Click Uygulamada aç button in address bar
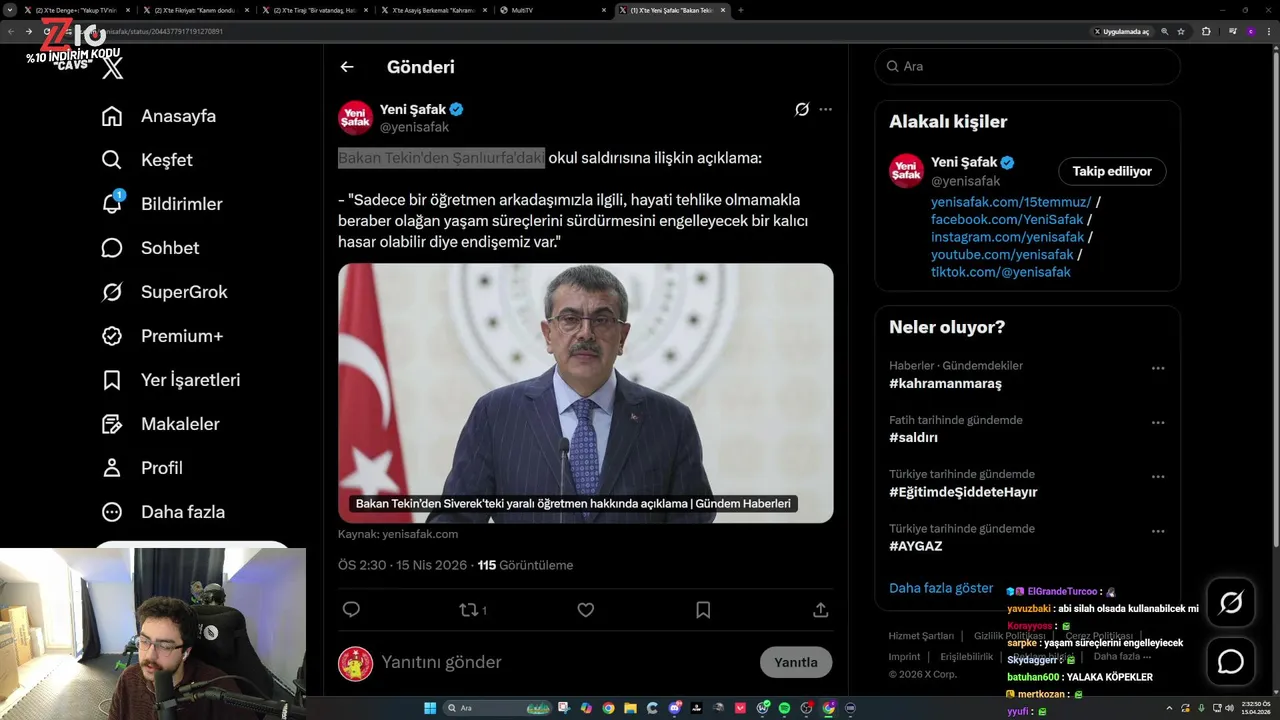Viewport: 1280px width, 720px height. tap(1121, 31)
